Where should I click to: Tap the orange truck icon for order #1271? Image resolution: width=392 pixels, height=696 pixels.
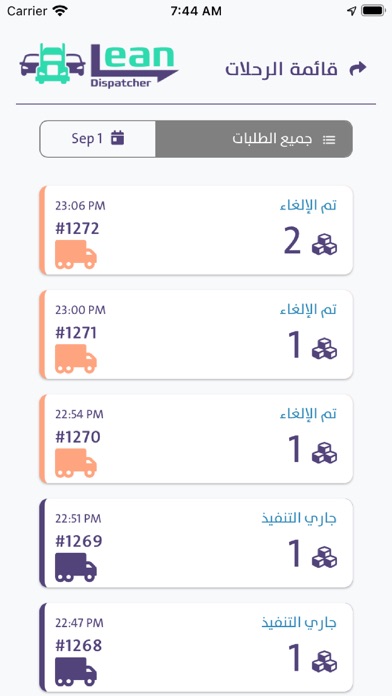76,359
